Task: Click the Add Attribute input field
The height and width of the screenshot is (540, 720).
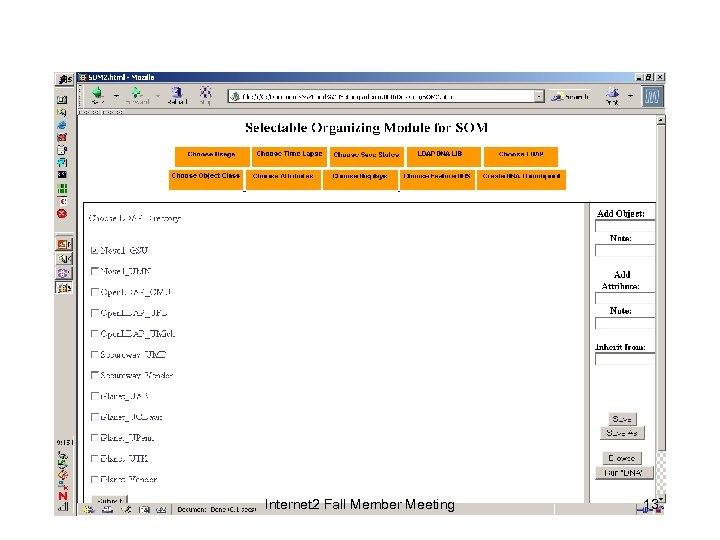Action: pos(625,298)
